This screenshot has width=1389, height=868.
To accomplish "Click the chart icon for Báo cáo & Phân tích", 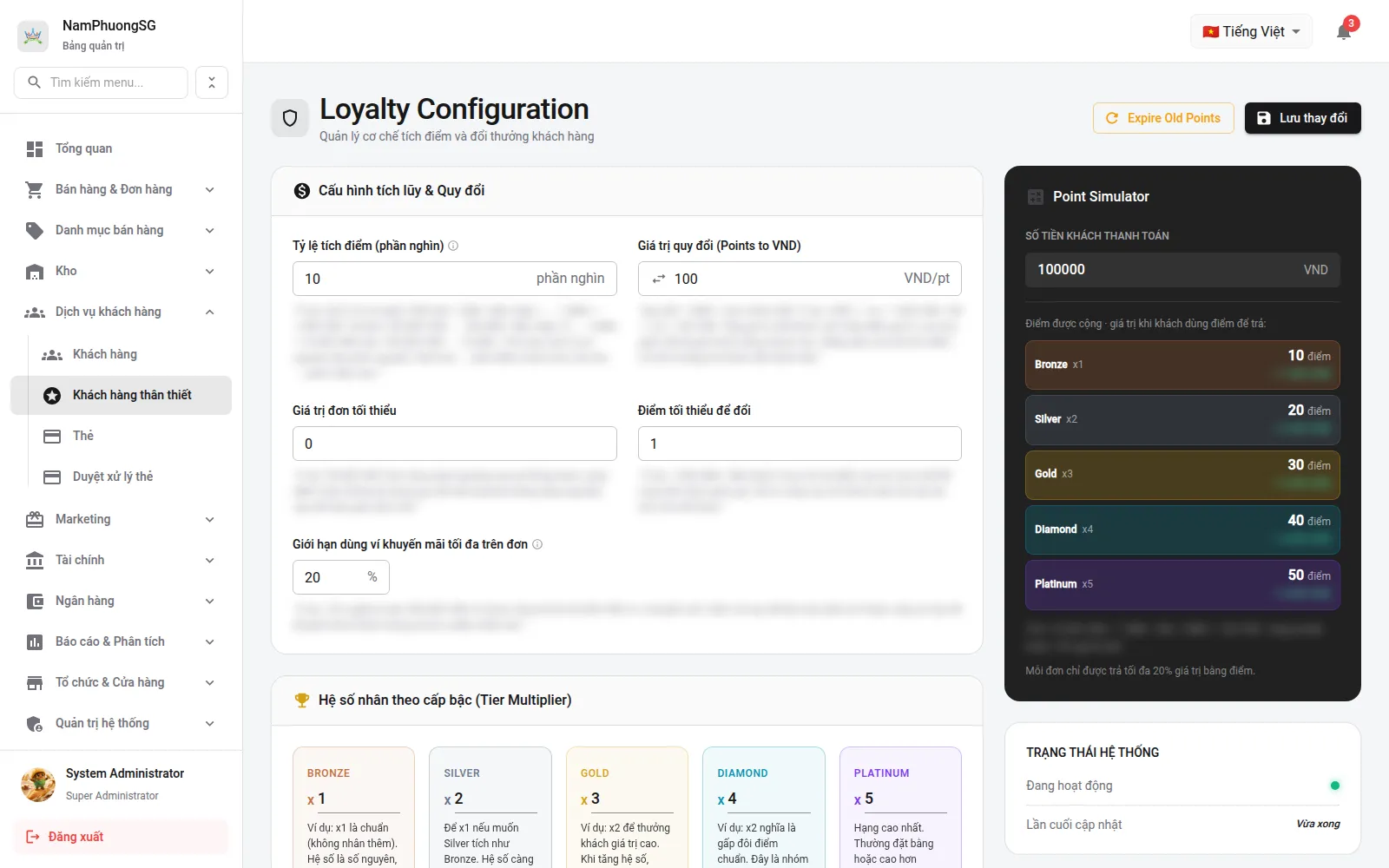I will pos(35,642).
